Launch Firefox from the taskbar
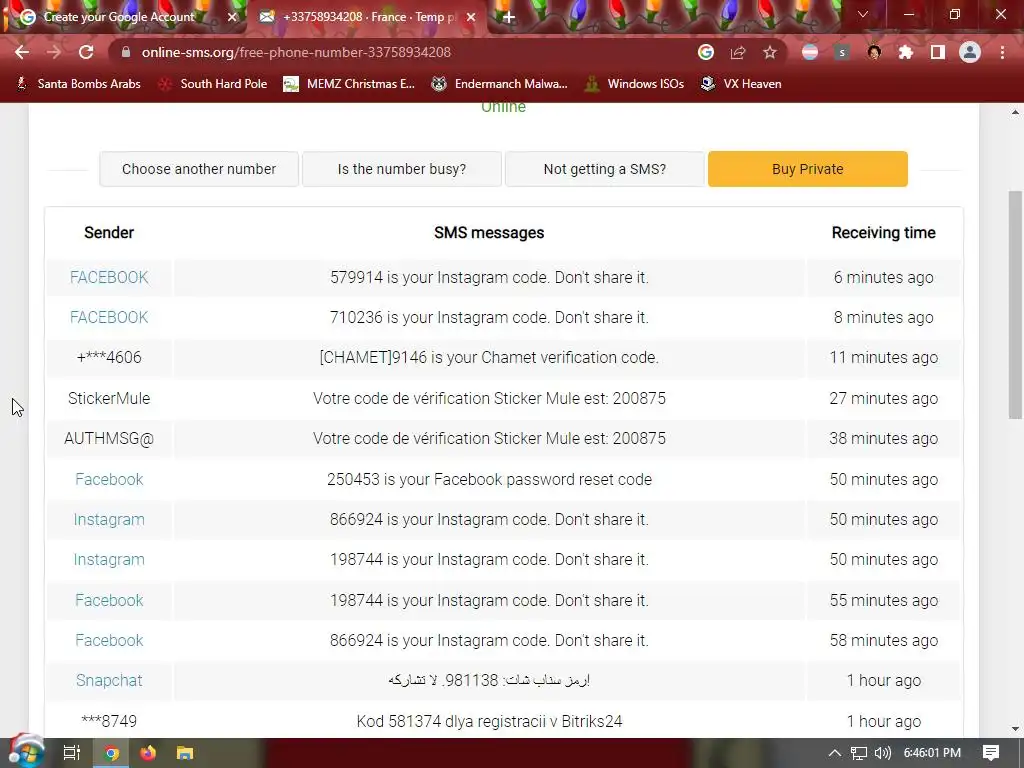The image size is (1024, 768). [148, 753]
